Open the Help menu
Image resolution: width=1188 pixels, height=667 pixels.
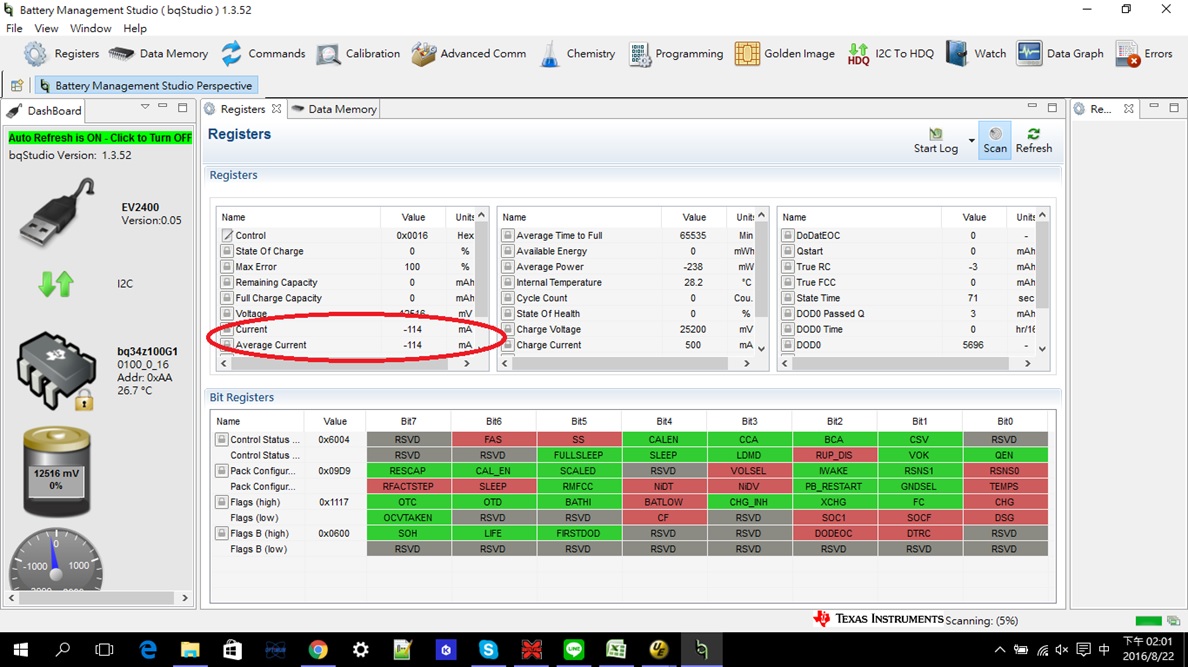[x=135, y=28]
